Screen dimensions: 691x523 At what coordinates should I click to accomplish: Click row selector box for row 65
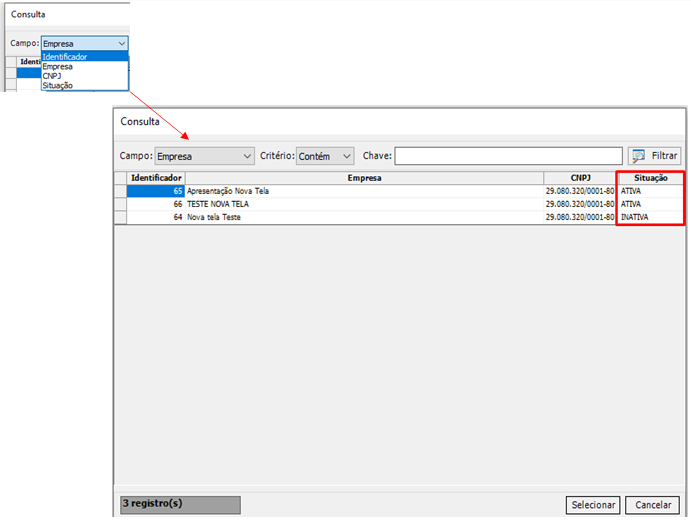click(120, 191)
